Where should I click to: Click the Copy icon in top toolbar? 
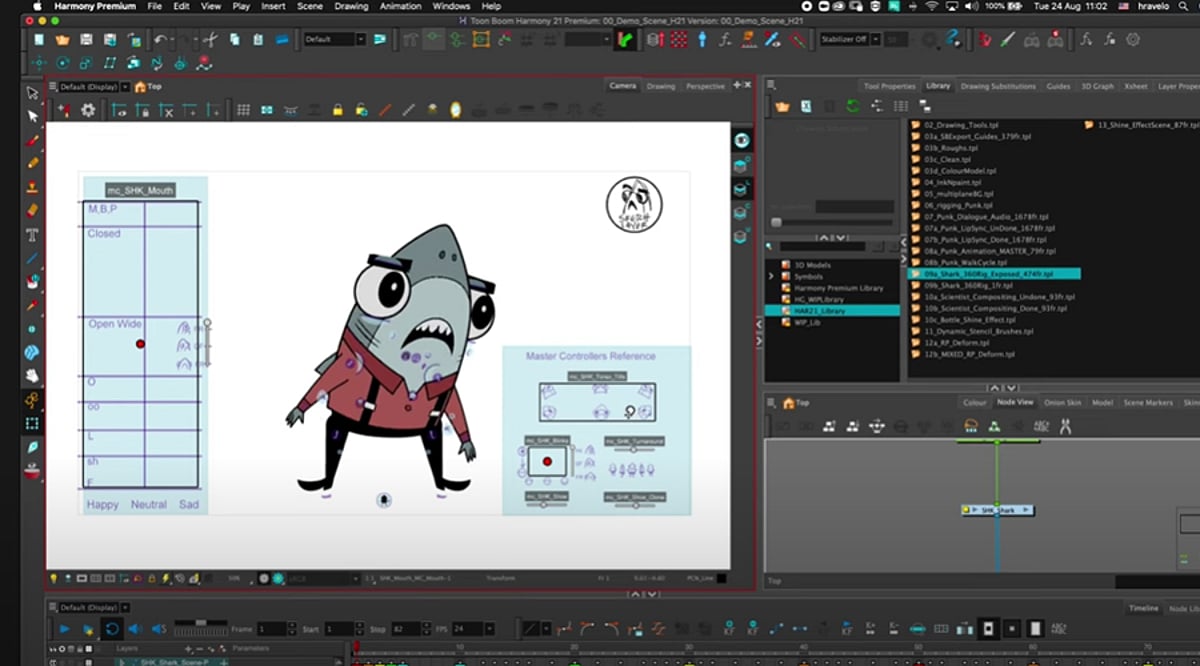tap(233, 40)
